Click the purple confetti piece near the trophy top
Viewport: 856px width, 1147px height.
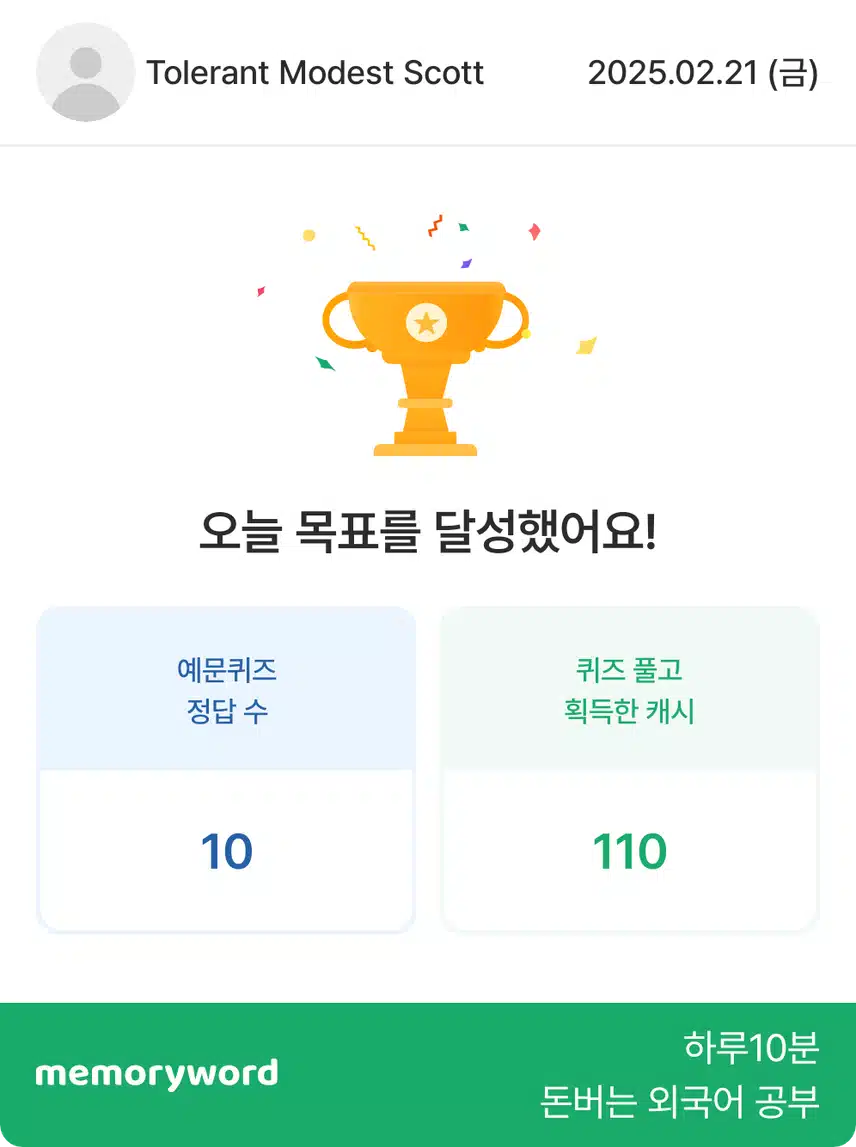pos(466,263)
